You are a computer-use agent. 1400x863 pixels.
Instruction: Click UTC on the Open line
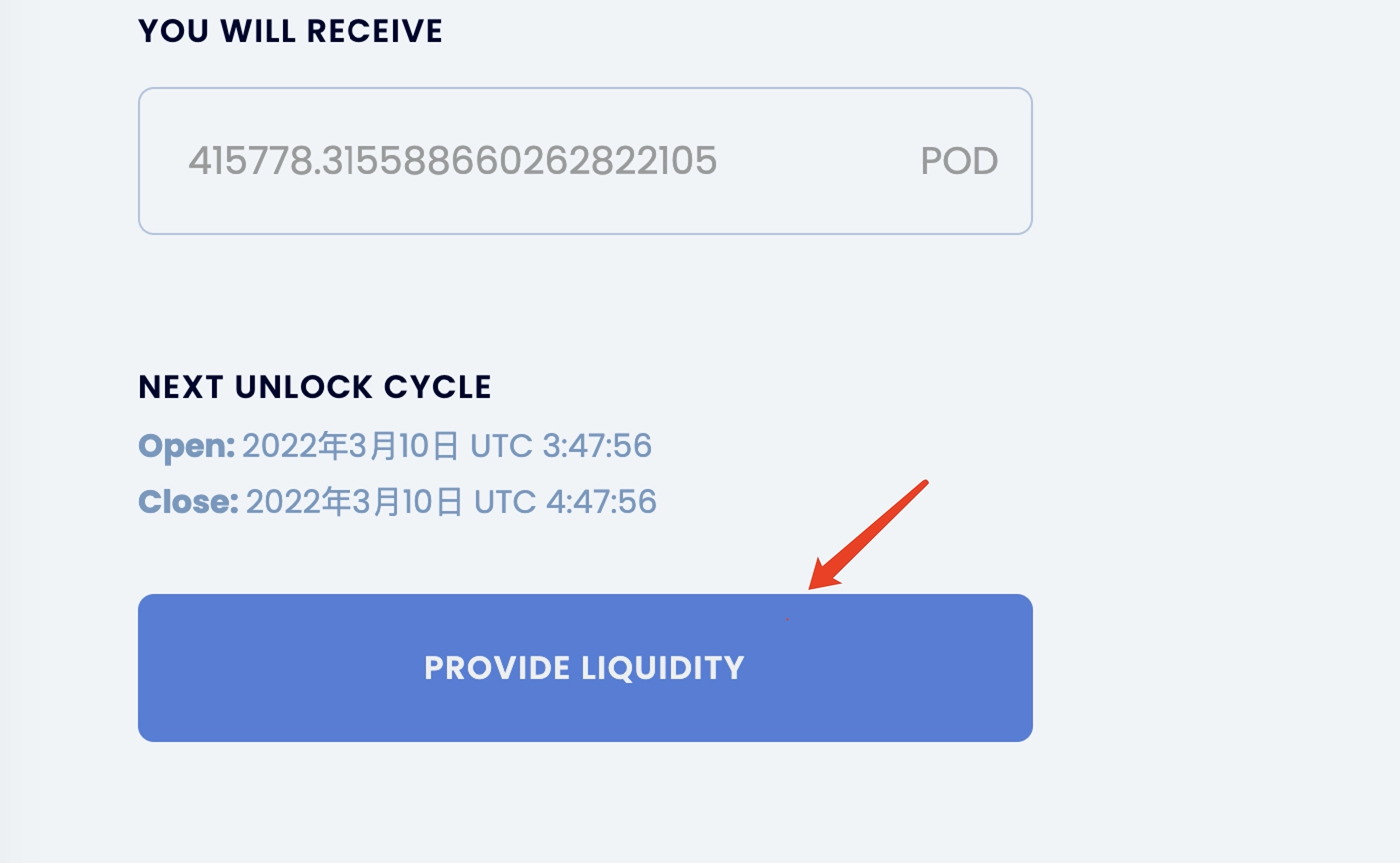coord(501,446)
